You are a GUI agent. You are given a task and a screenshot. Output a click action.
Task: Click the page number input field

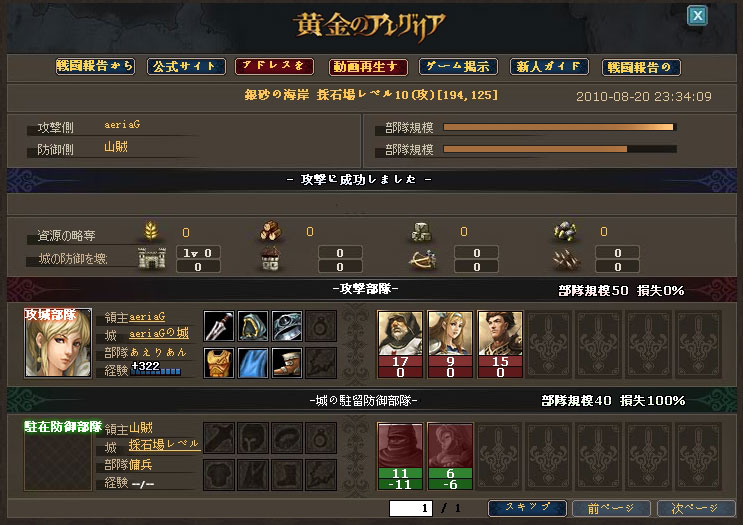[x=411, y=508]
